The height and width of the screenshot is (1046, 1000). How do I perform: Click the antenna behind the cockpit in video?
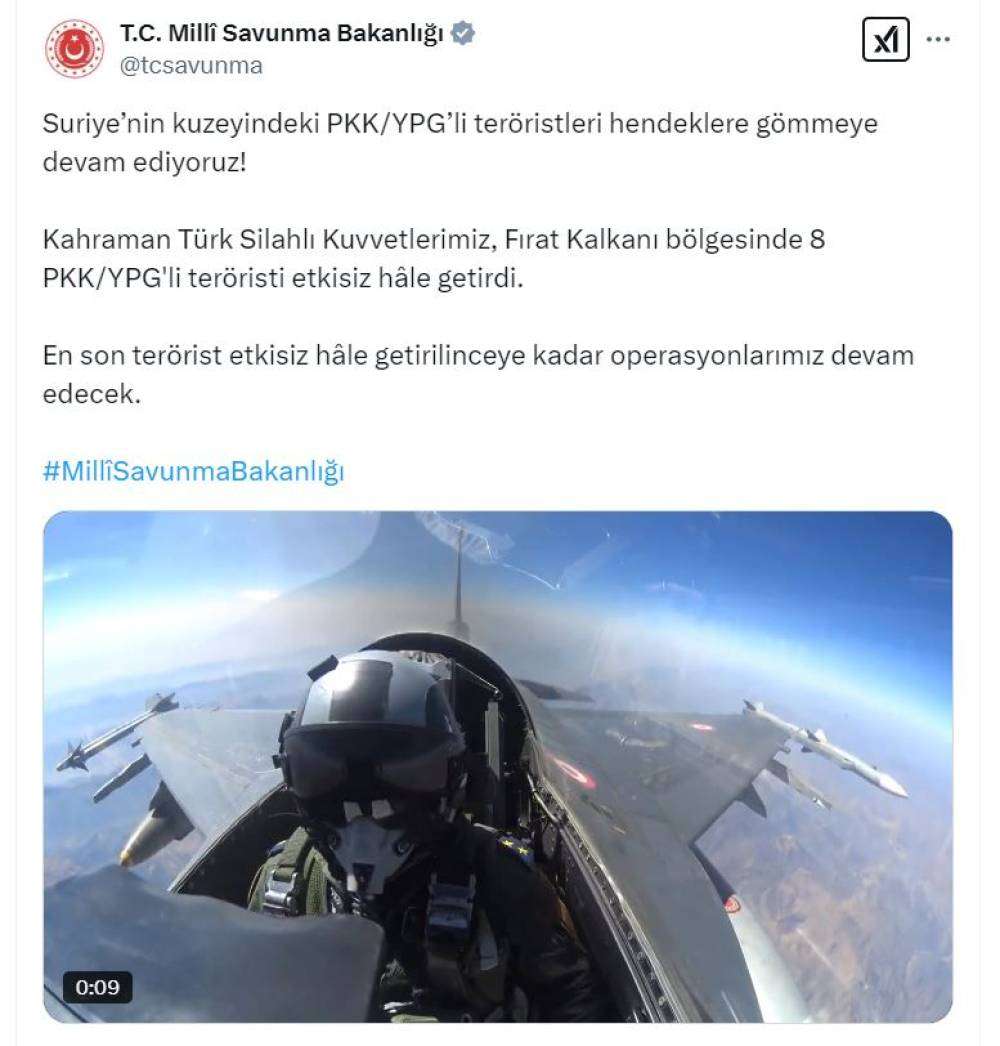[x=458, y=579]
